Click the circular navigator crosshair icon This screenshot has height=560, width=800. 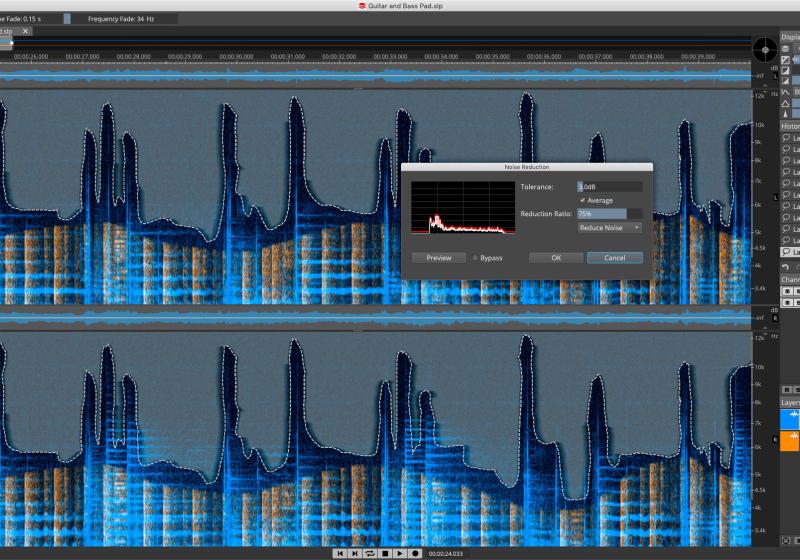(765, 47)
